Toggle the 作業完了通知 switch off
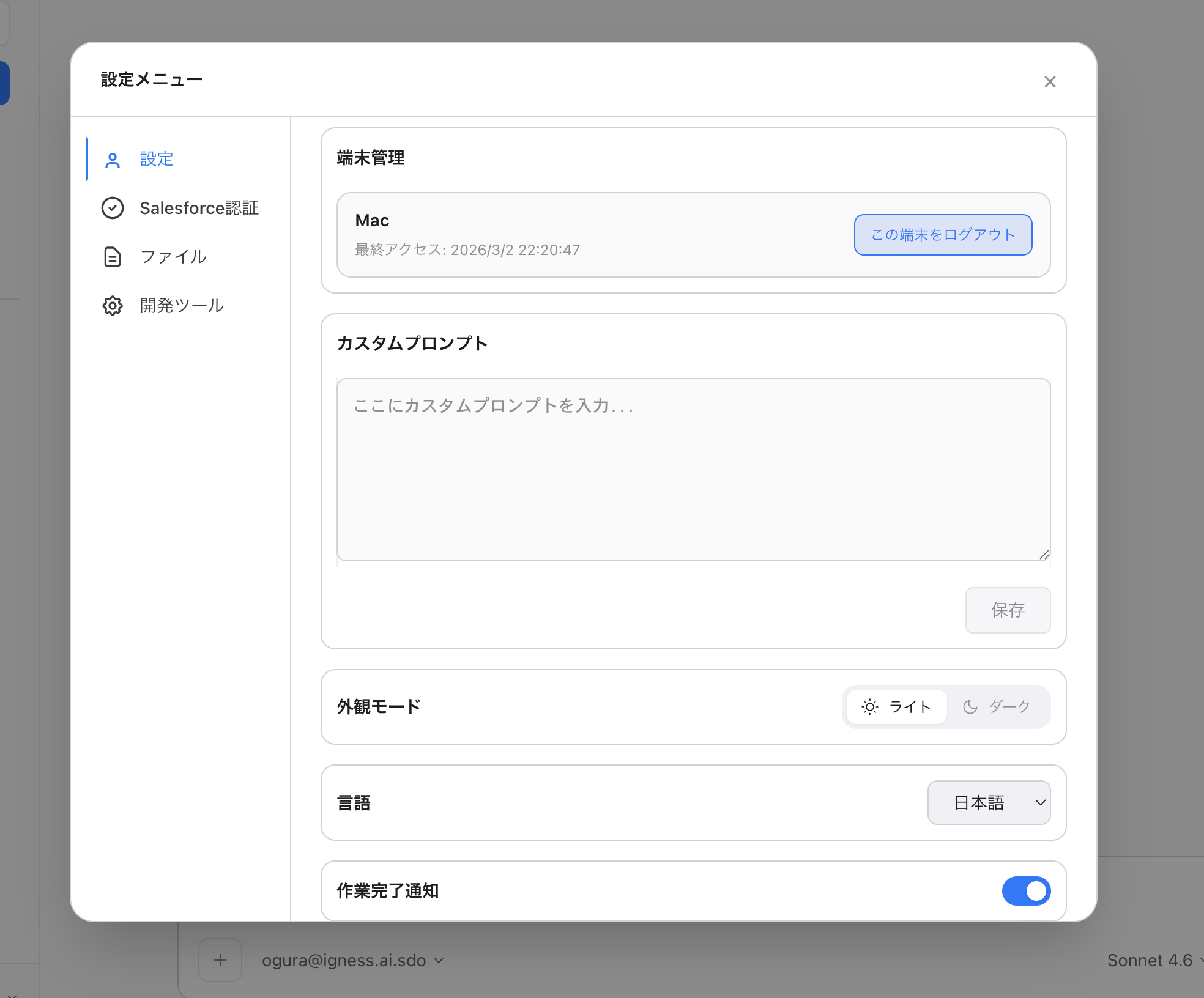Image resolution: width=1204 pixels, height=998 pixels. [x=1026, y=891]
